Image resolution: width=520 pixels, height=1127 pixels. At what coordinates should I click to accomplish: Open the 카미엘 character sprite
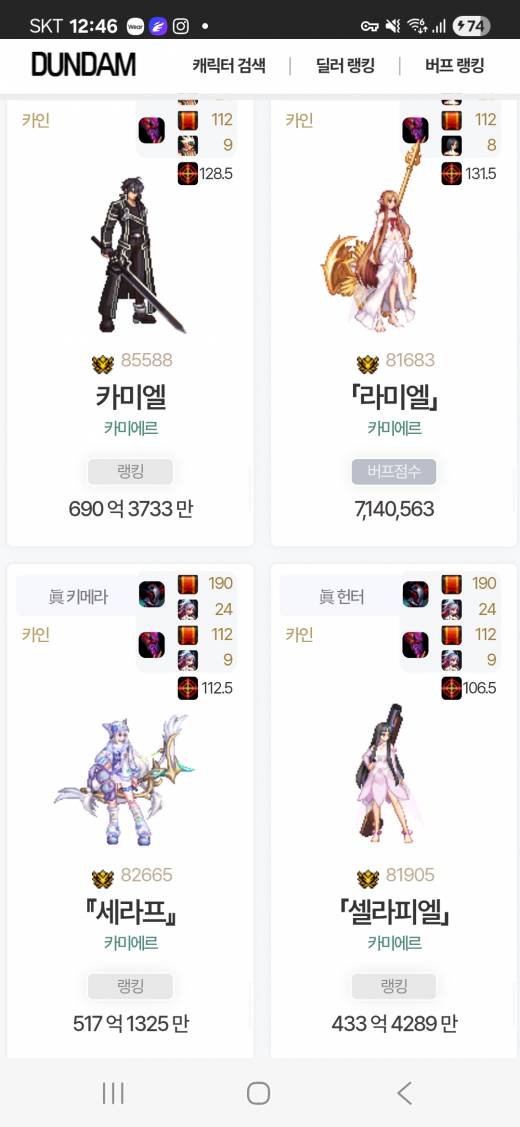[137, 255]
